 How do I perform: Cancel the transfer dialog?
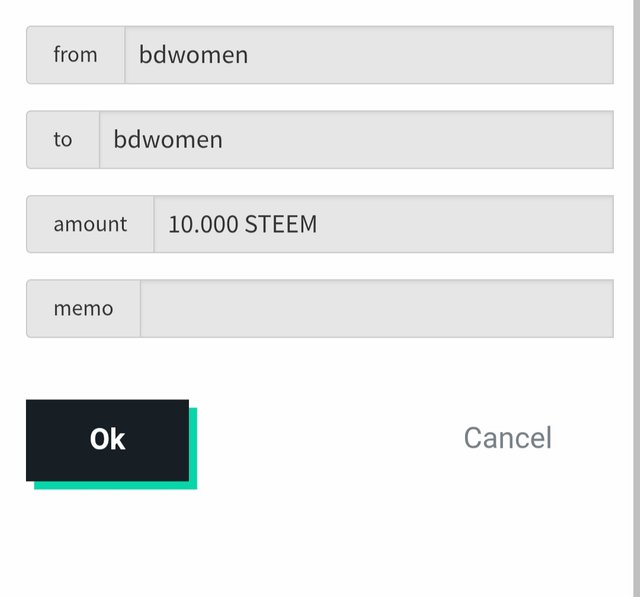[x=507, y=438]
